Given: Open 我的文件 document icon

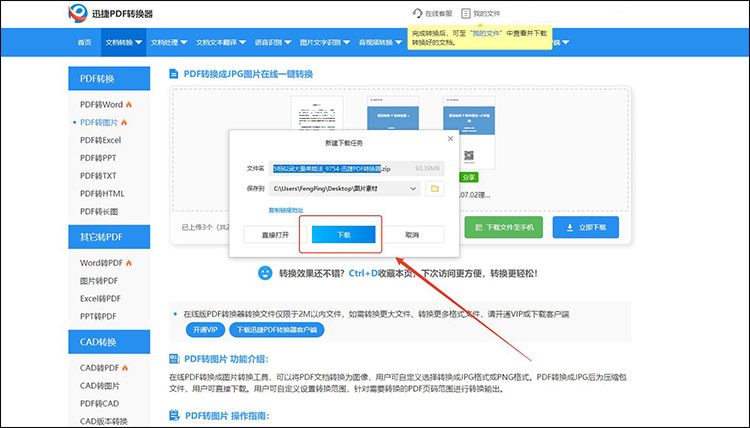Looking at the screenshot, I should click(x=465, y=13).
